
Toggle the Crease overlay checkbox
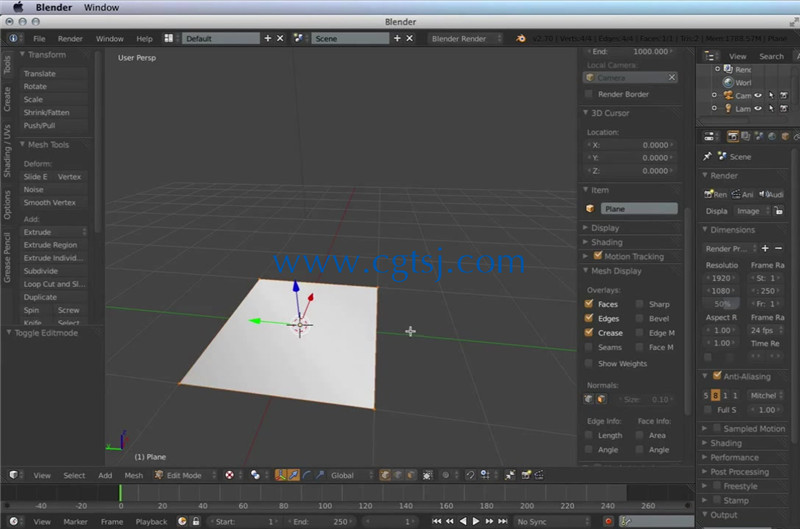click(589, 332)
